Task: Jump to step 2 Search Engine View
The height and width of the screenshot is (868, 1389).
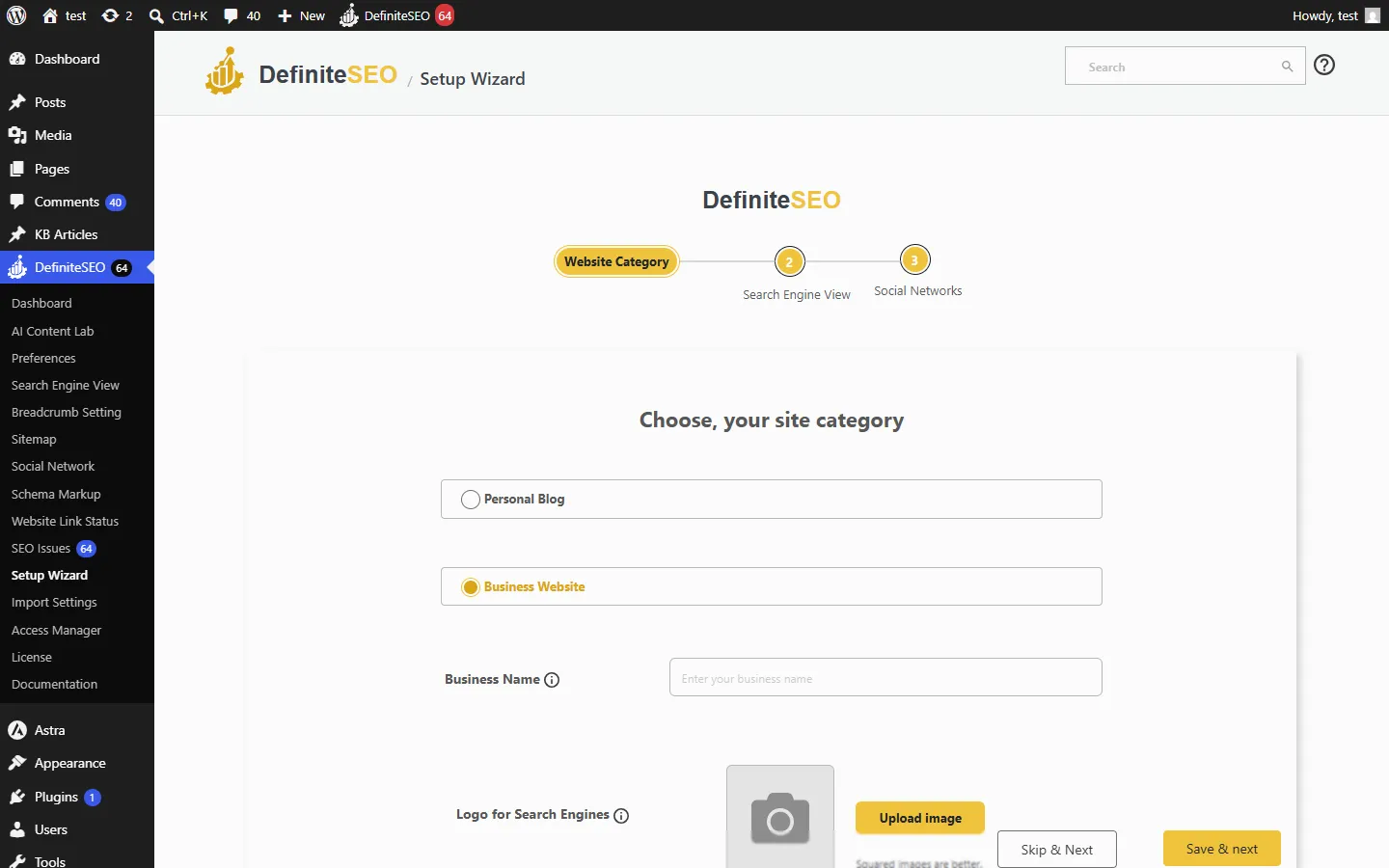Action: point(789,261)
